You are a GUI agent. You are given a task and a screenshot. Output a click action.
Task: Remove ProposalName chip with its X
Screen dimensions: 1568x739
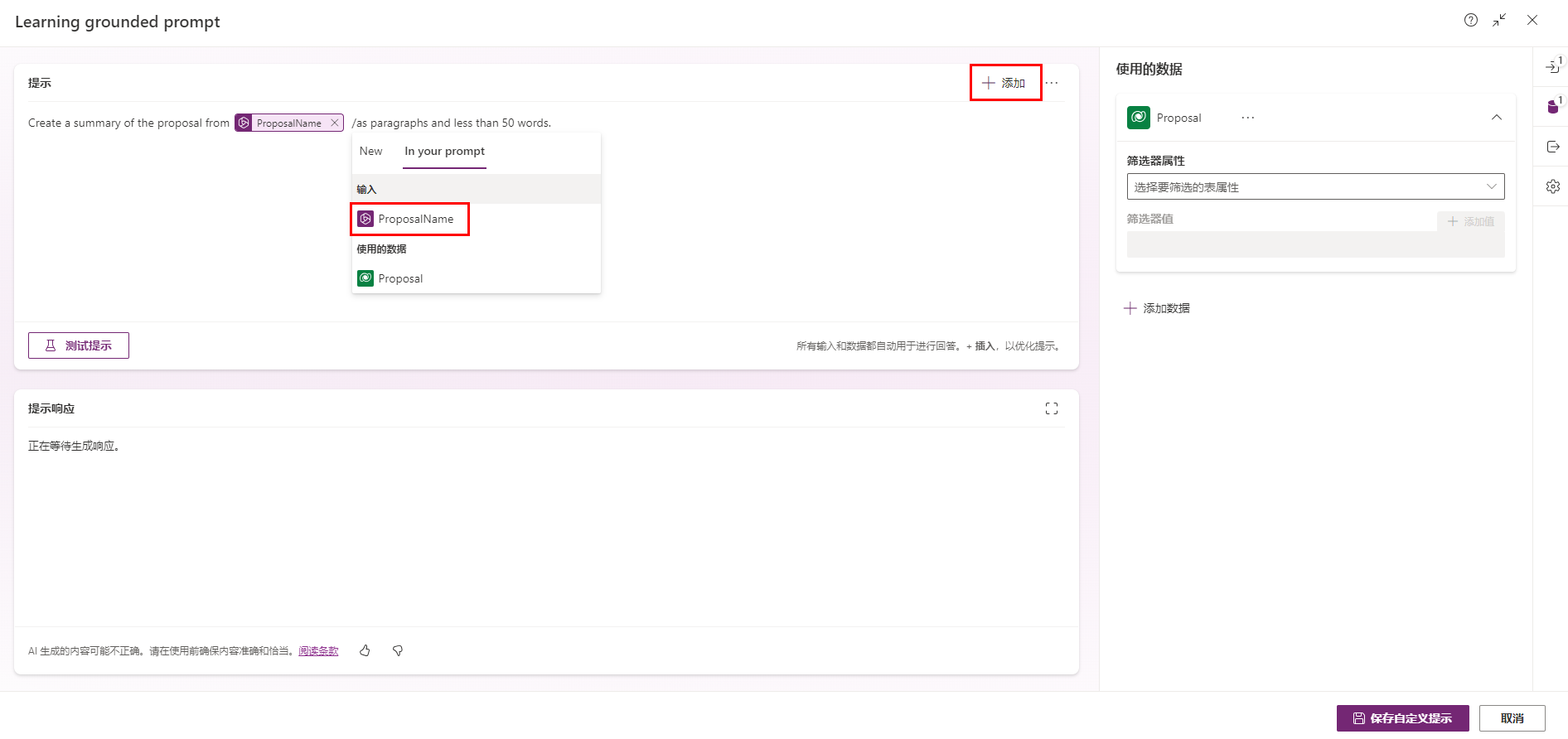click(334, 123)
